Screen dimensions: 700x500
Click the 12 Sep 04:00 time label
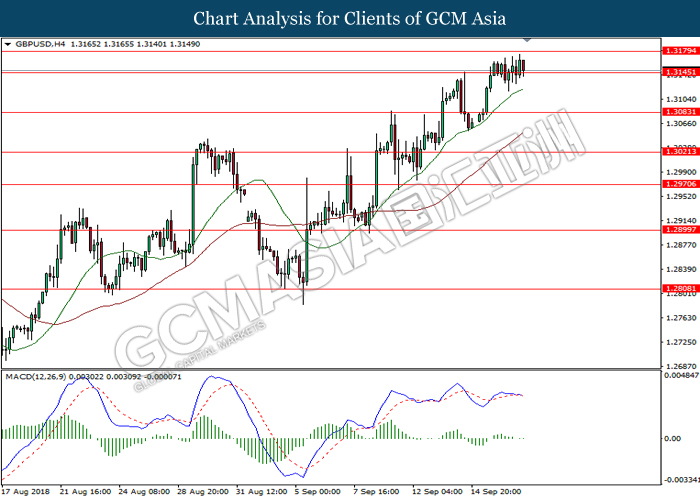(437, 492)
